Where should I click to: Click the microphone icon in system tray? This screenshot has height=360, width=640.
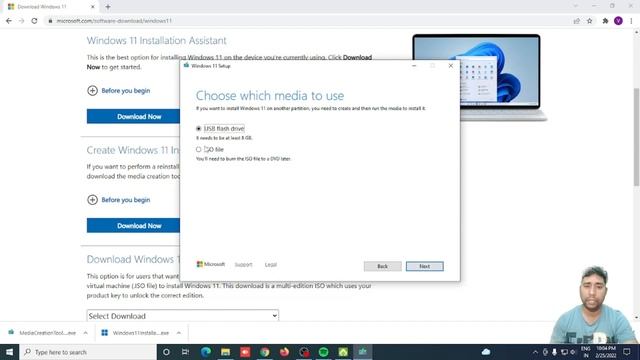(554, 352)
